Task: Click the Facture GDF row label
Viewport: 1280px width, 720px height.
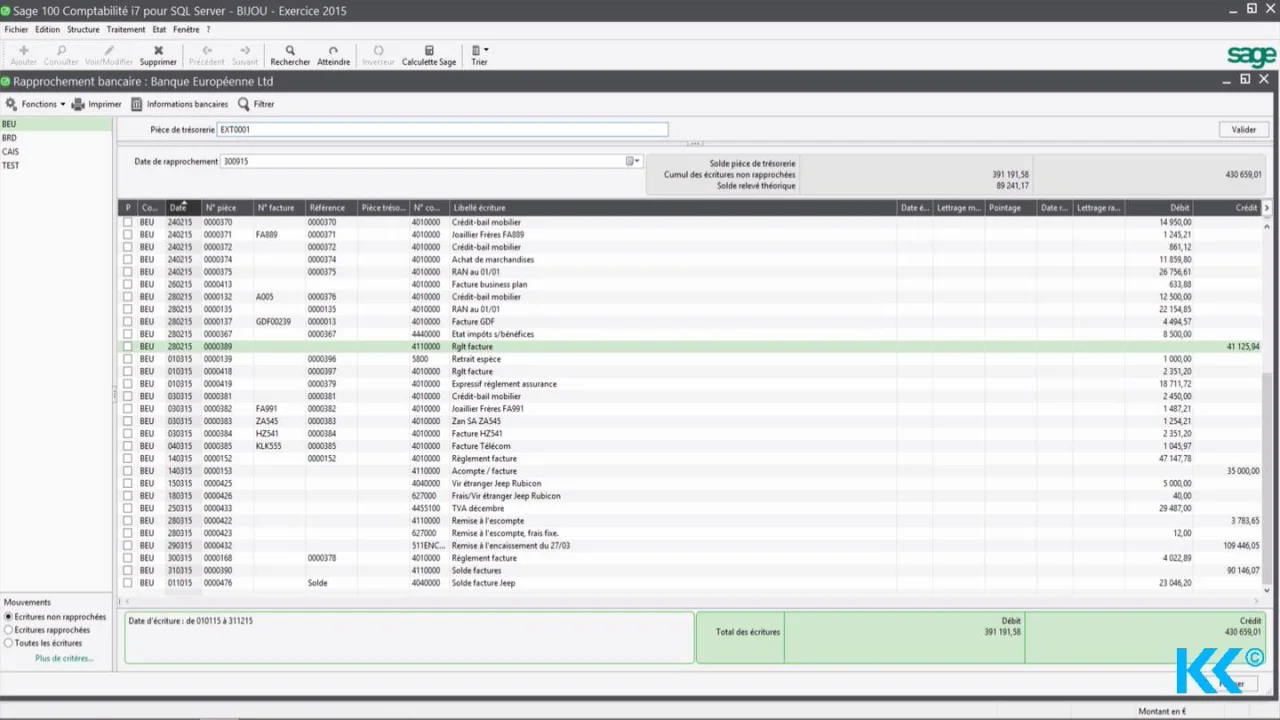Action: point(474,322)
